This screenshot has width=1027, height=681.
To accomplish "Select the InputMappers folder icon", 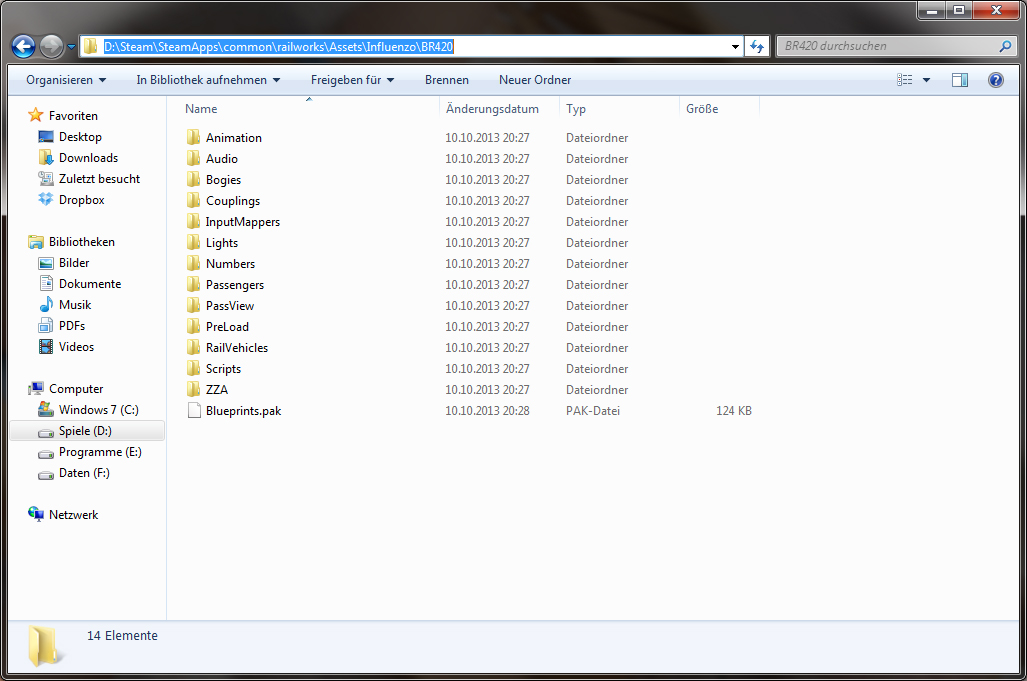I will [193, 221].
